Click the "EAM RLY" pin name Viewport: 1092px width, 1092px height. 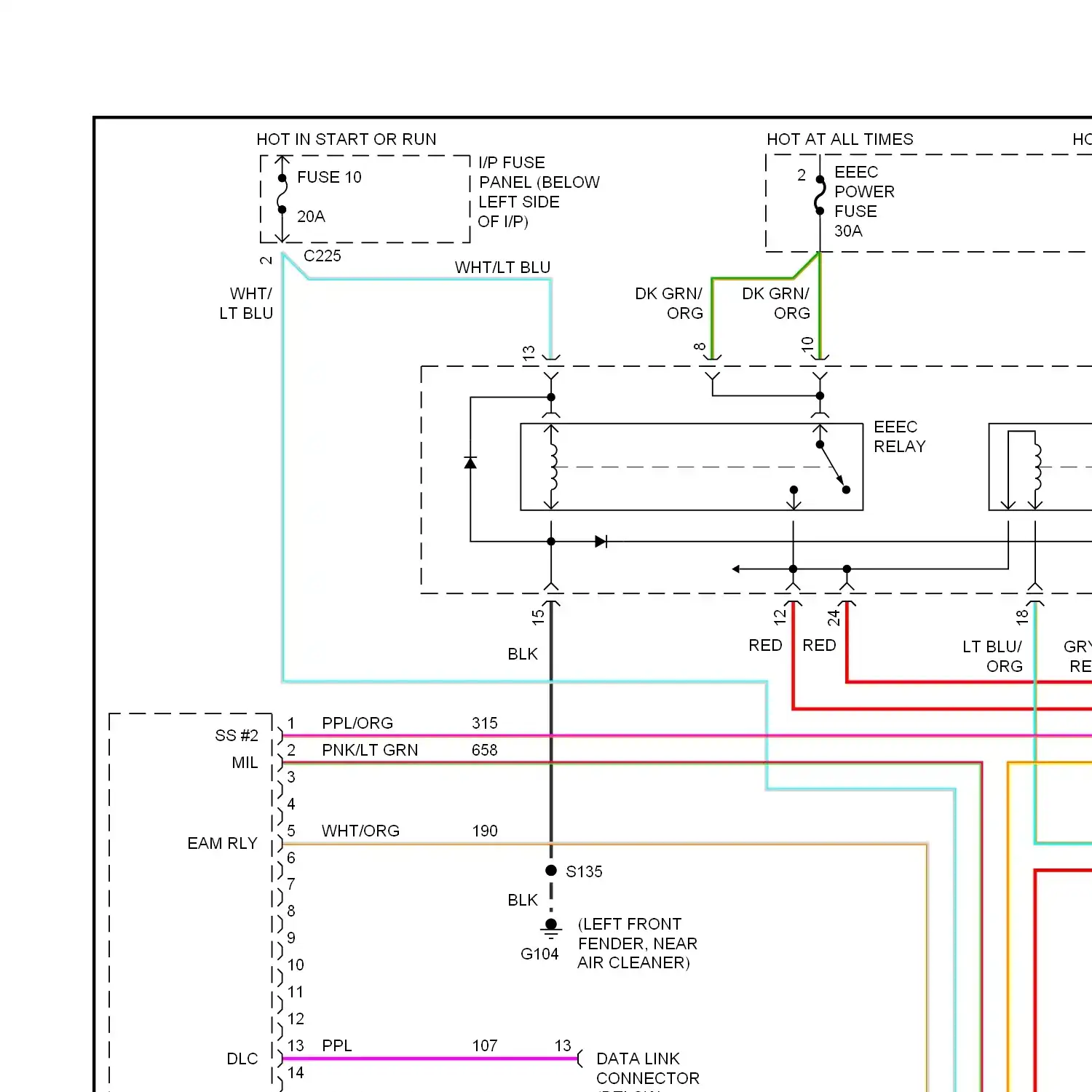coord(222,843)
